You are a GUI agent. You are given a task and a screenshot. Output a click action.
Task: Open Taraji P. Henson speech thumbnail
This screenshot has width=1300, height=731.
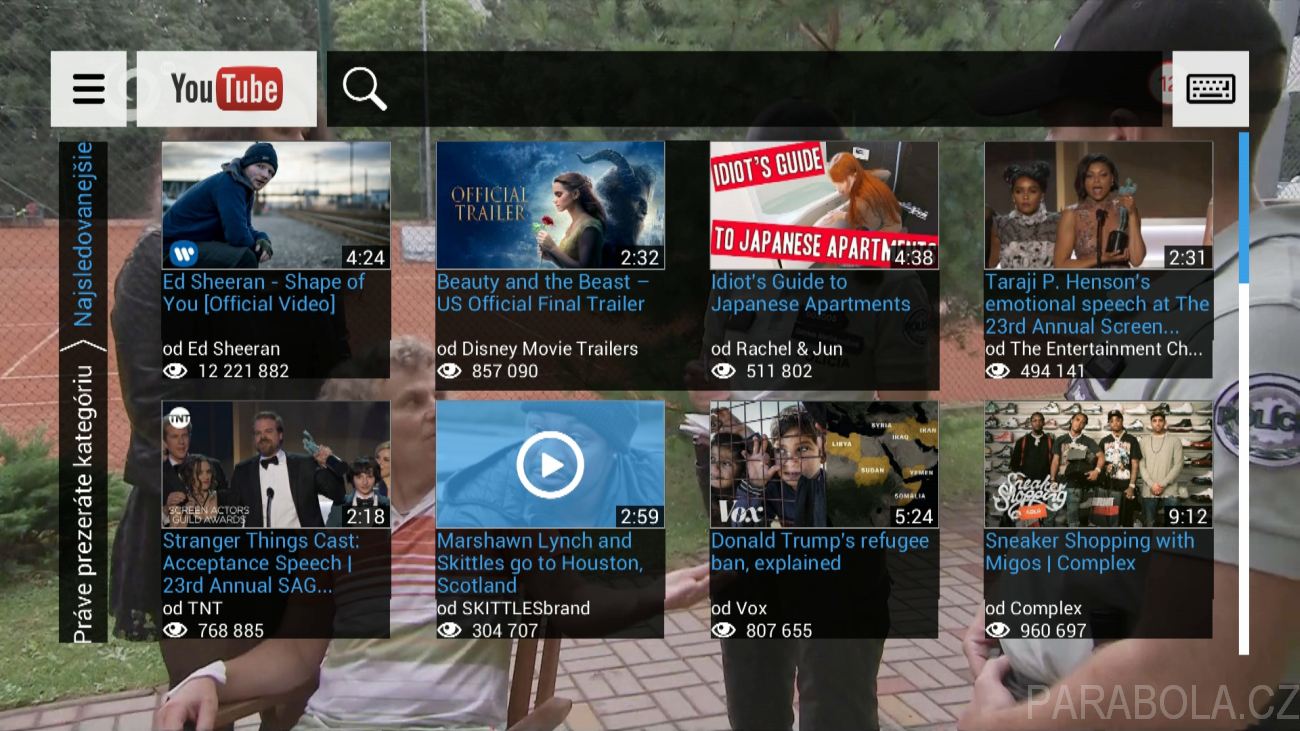click(x=1098, y=205)
